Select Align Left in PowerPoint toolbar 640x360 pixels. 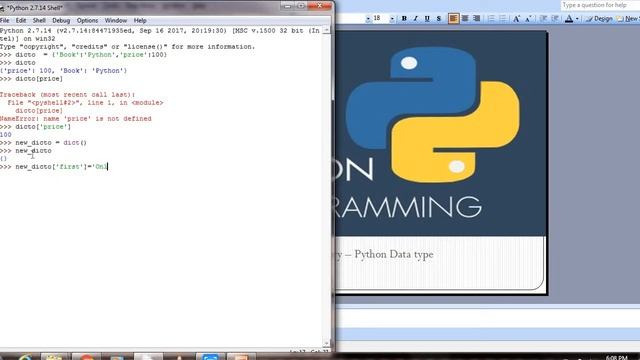point(453,18)
